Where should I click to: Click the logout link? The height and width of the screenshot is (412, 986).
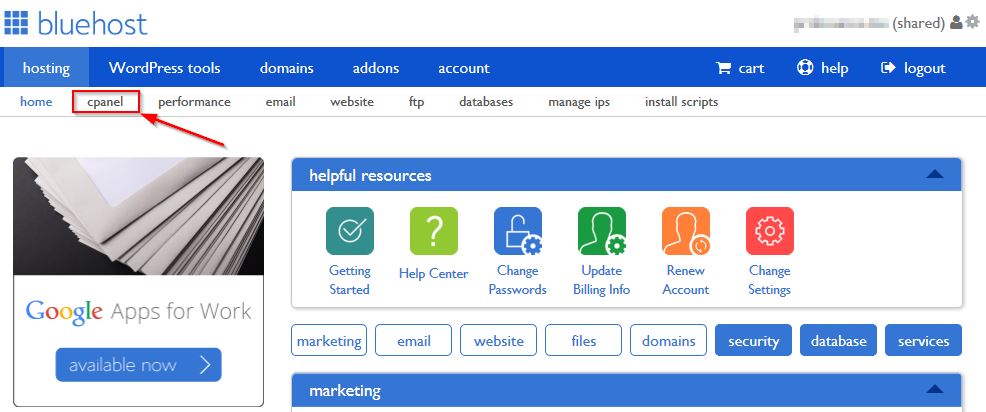point(914,68)
